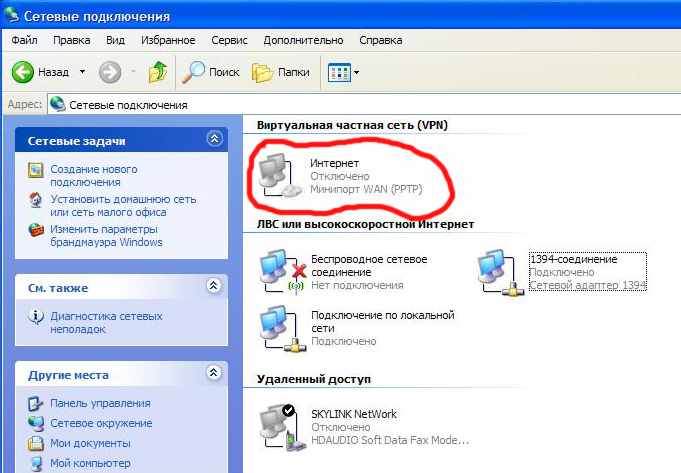Click the new connection wizard icon
This screenshot has height=473, width=681.
36,170
